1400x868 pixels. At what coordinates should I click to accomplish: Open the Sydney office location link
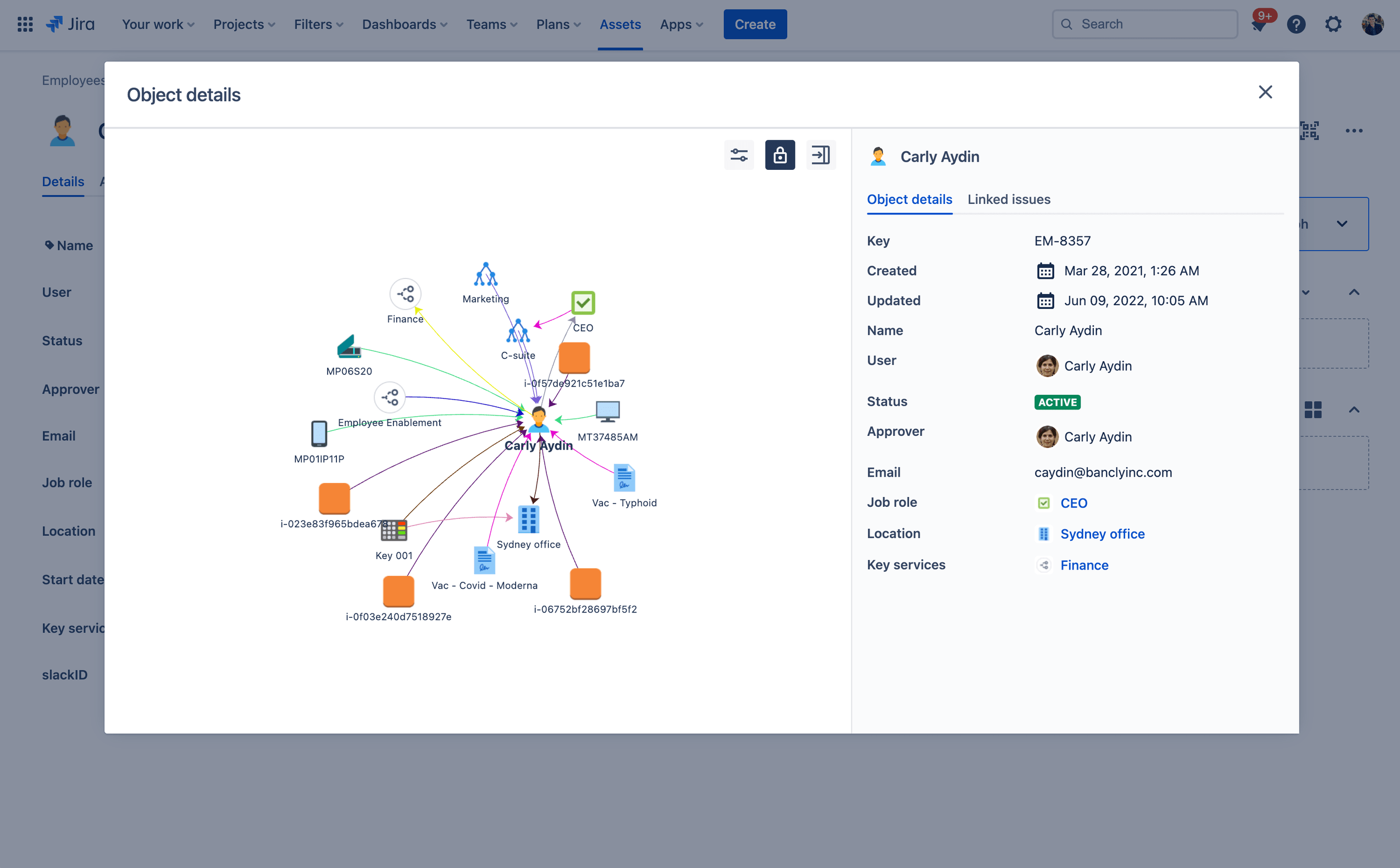pyautogui.click(x=1102, y=534)
